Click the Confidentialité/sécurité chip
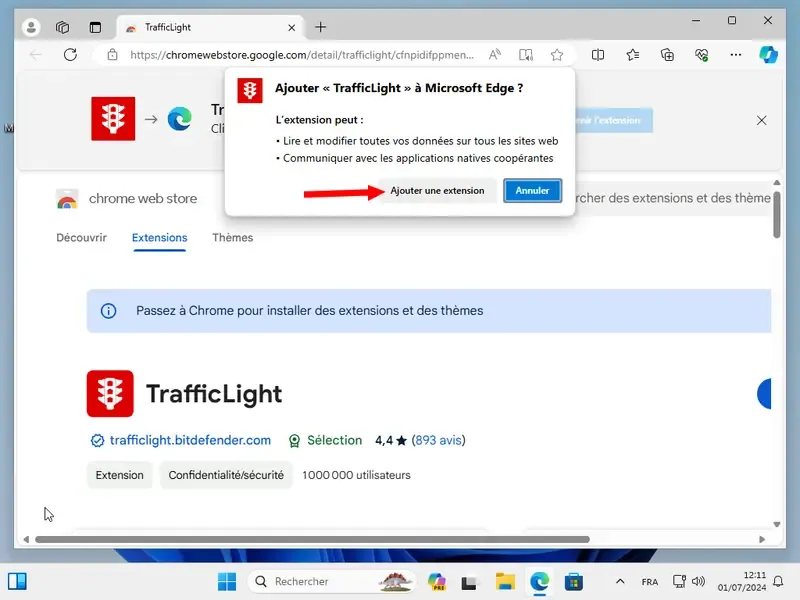Screen dimensions: 800x600 tap(226, 475)
